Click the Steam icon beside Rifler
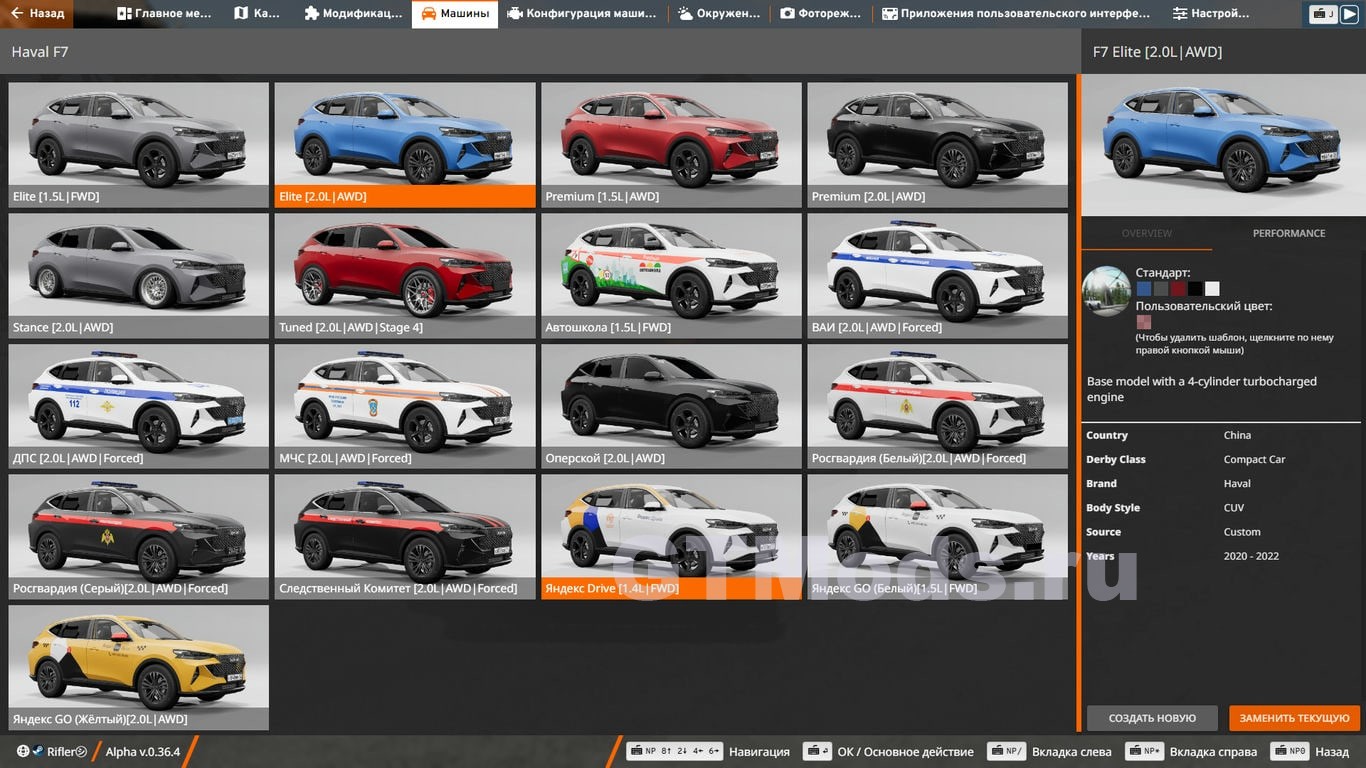 point(37,751)
